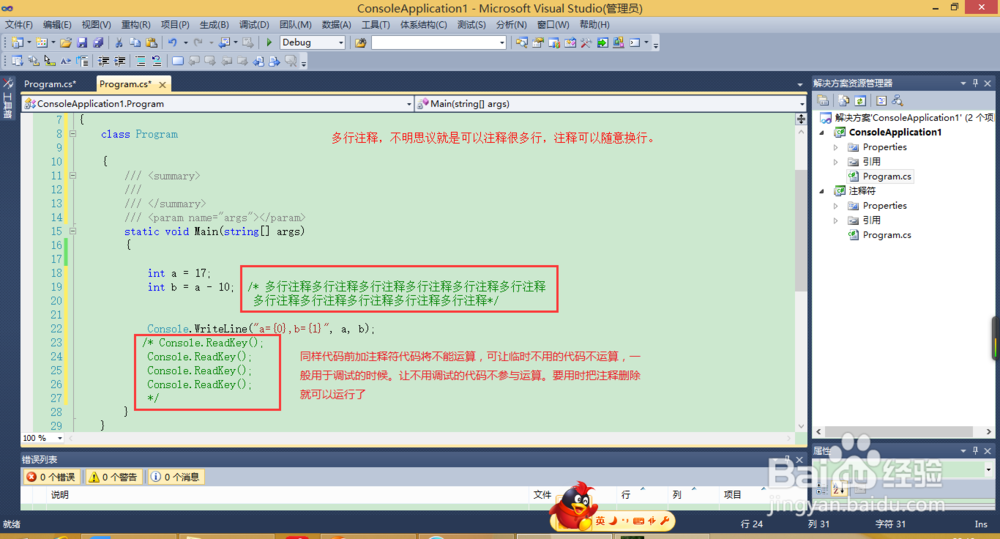Open the active files list arrow at tab bar
This screenshot has height=539, width=1000.
[x=800, y=84]
